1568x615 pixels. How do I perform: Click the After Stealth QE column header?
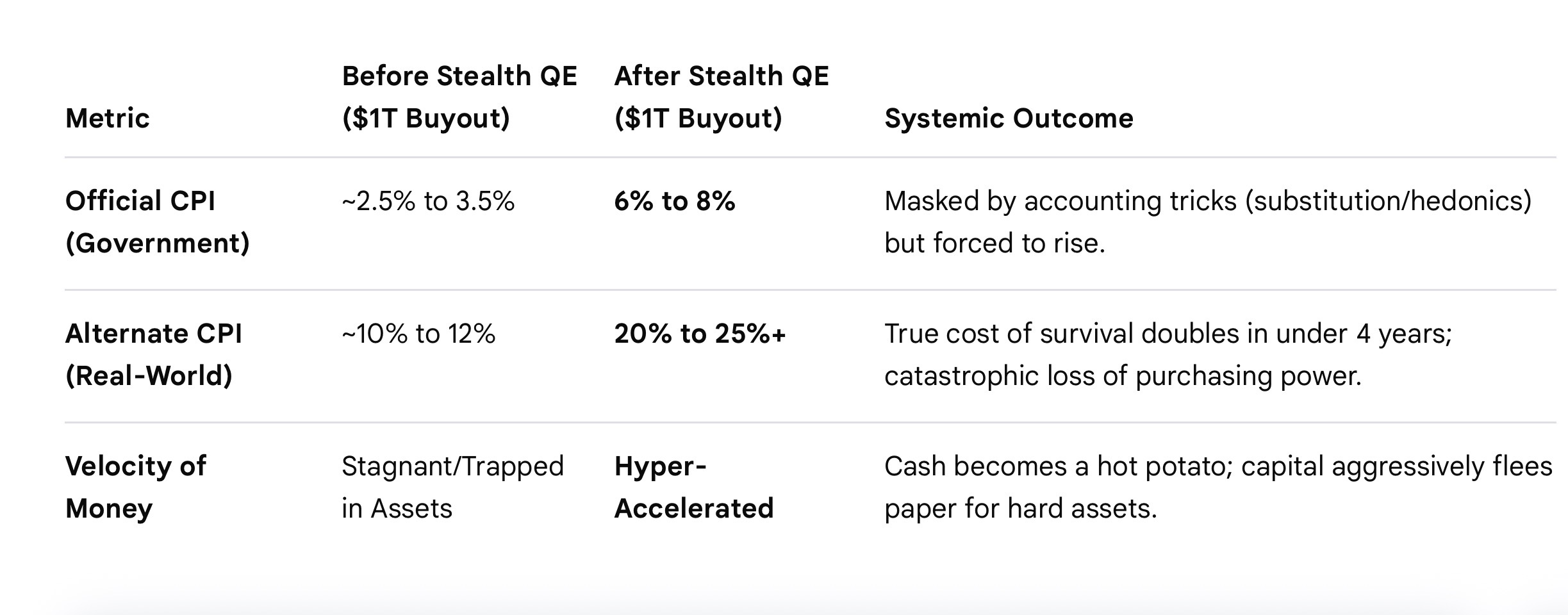tap(722, 97)
